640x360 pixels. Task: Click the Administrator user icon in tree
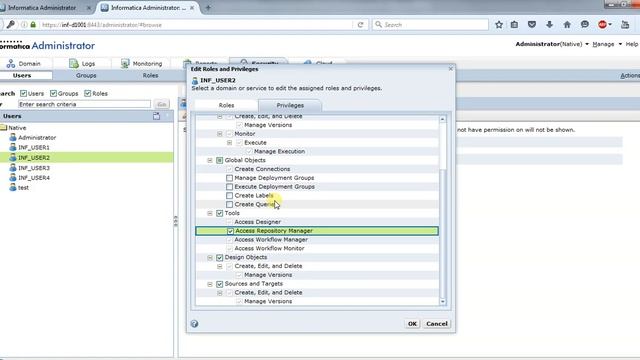pyautogui.click(x=13, y=137)
